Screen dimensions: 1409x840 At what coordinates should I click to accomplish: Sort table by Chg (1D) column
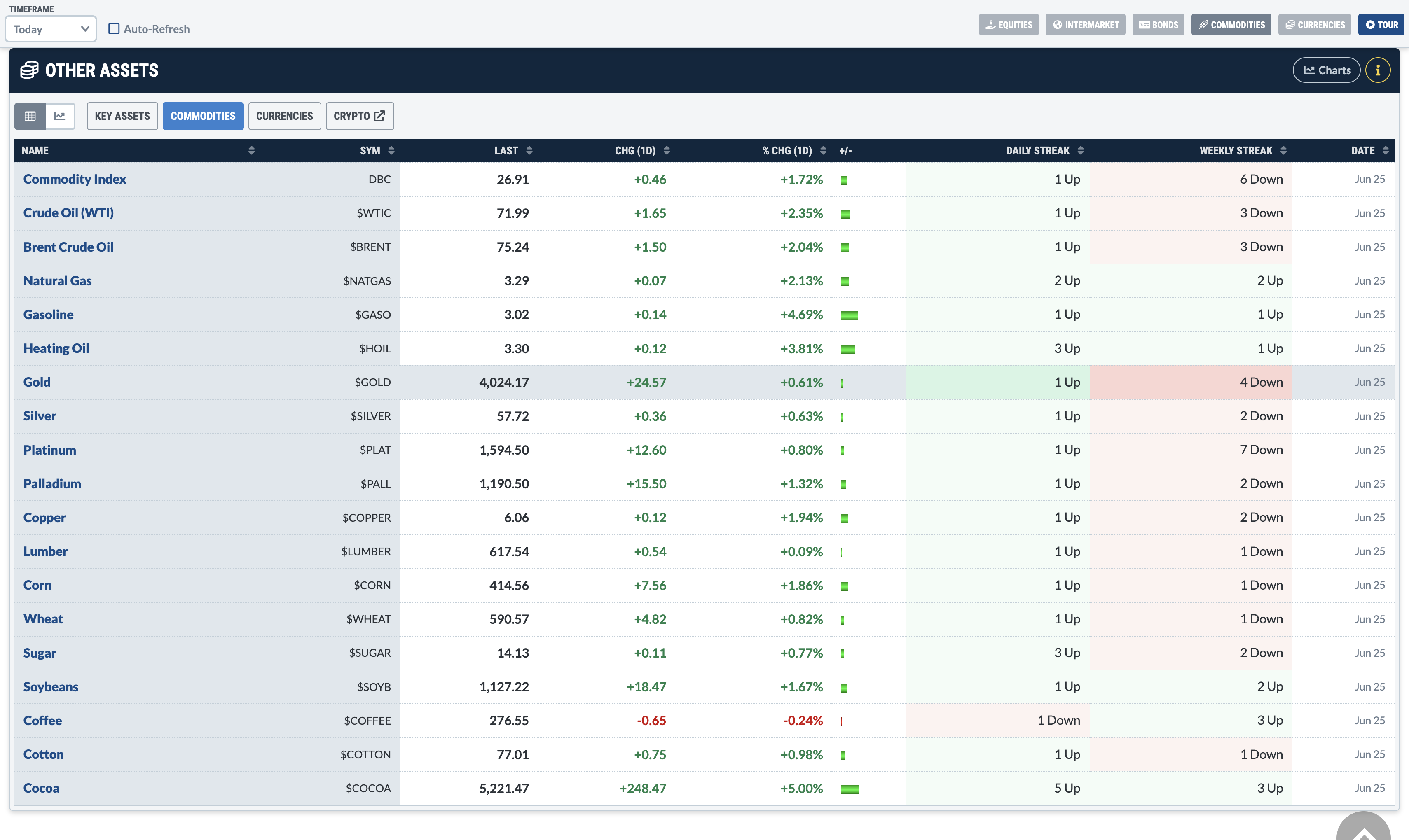(x=666, y=151)
